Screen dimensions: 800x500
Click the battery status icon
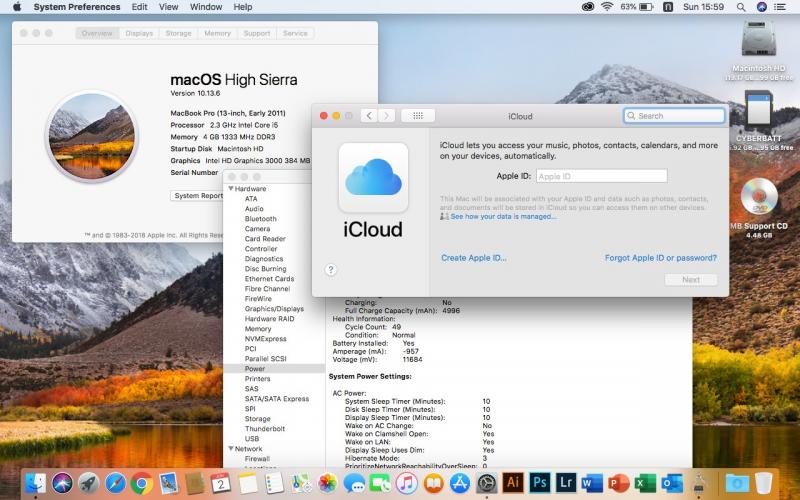coord(646,7)
